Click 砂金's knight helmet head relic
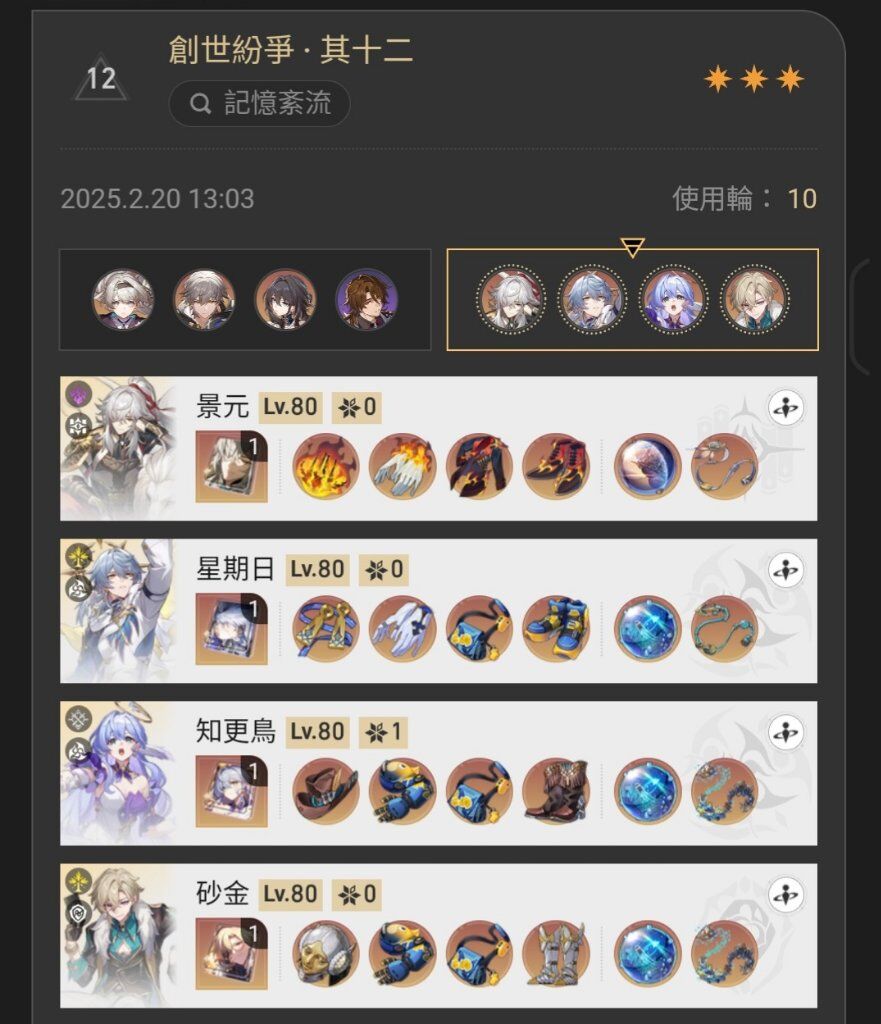The width and height of the screenshot is (881, 1024). (x=325, y=954)
